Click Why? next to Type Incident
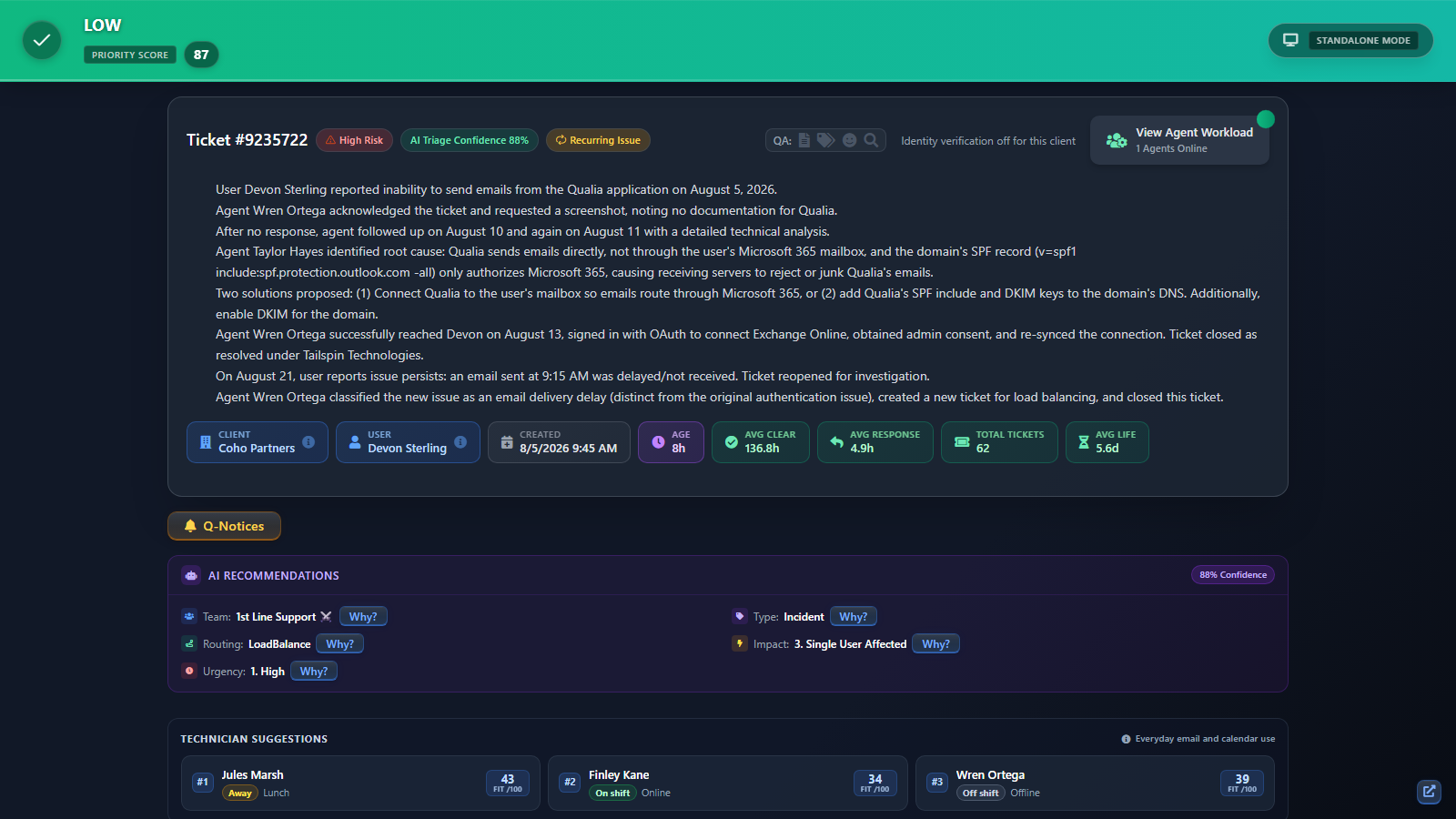 tap(854, 617)
